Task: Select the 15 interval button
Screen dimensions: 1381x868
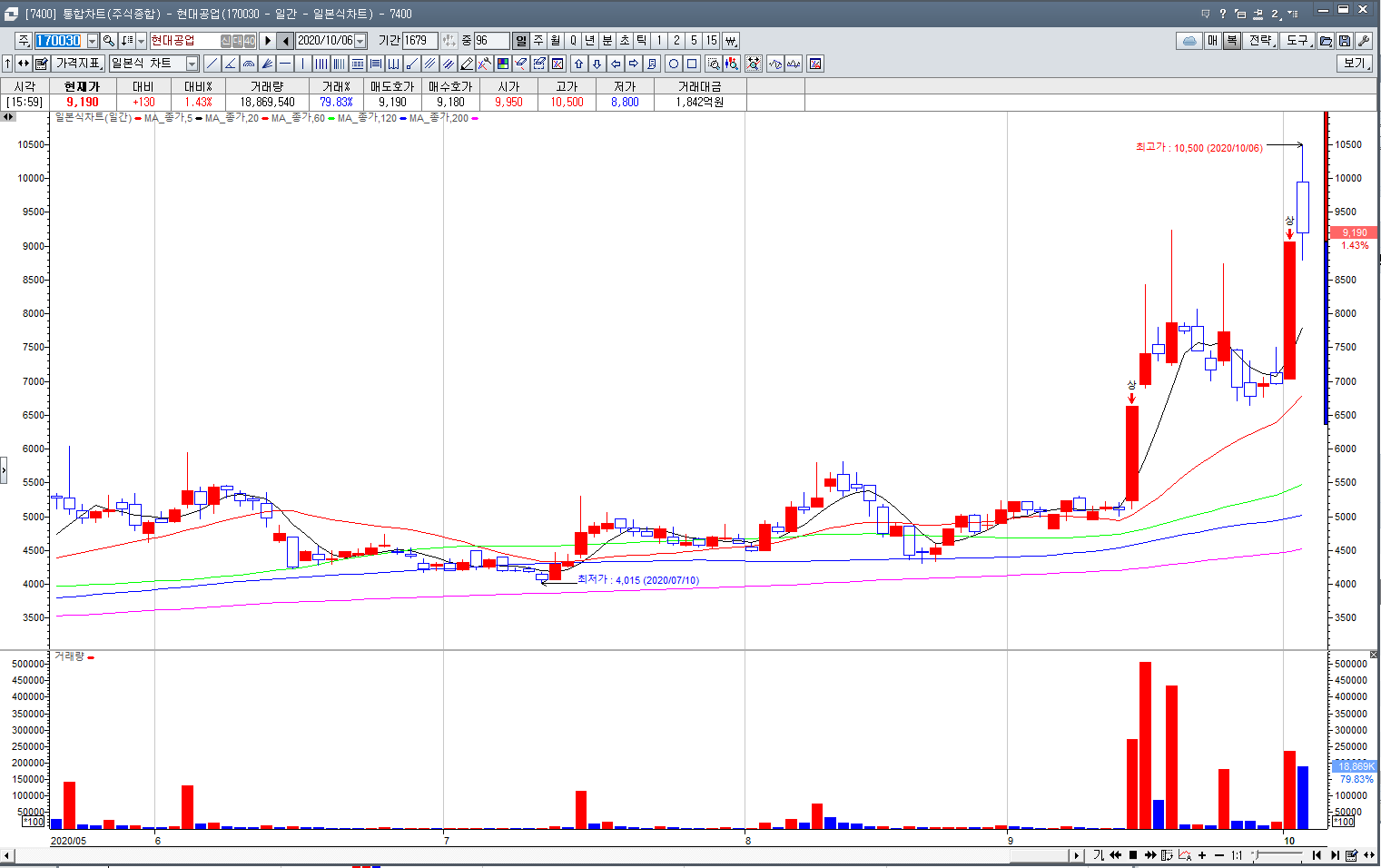Action: point(712,41)
